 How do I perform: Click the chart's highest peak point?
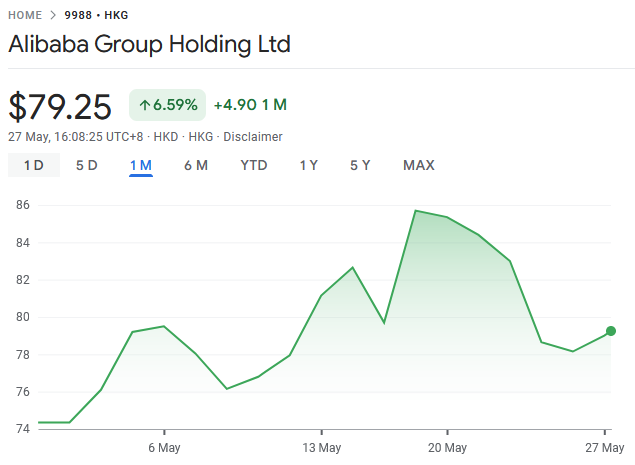(415, 211)
